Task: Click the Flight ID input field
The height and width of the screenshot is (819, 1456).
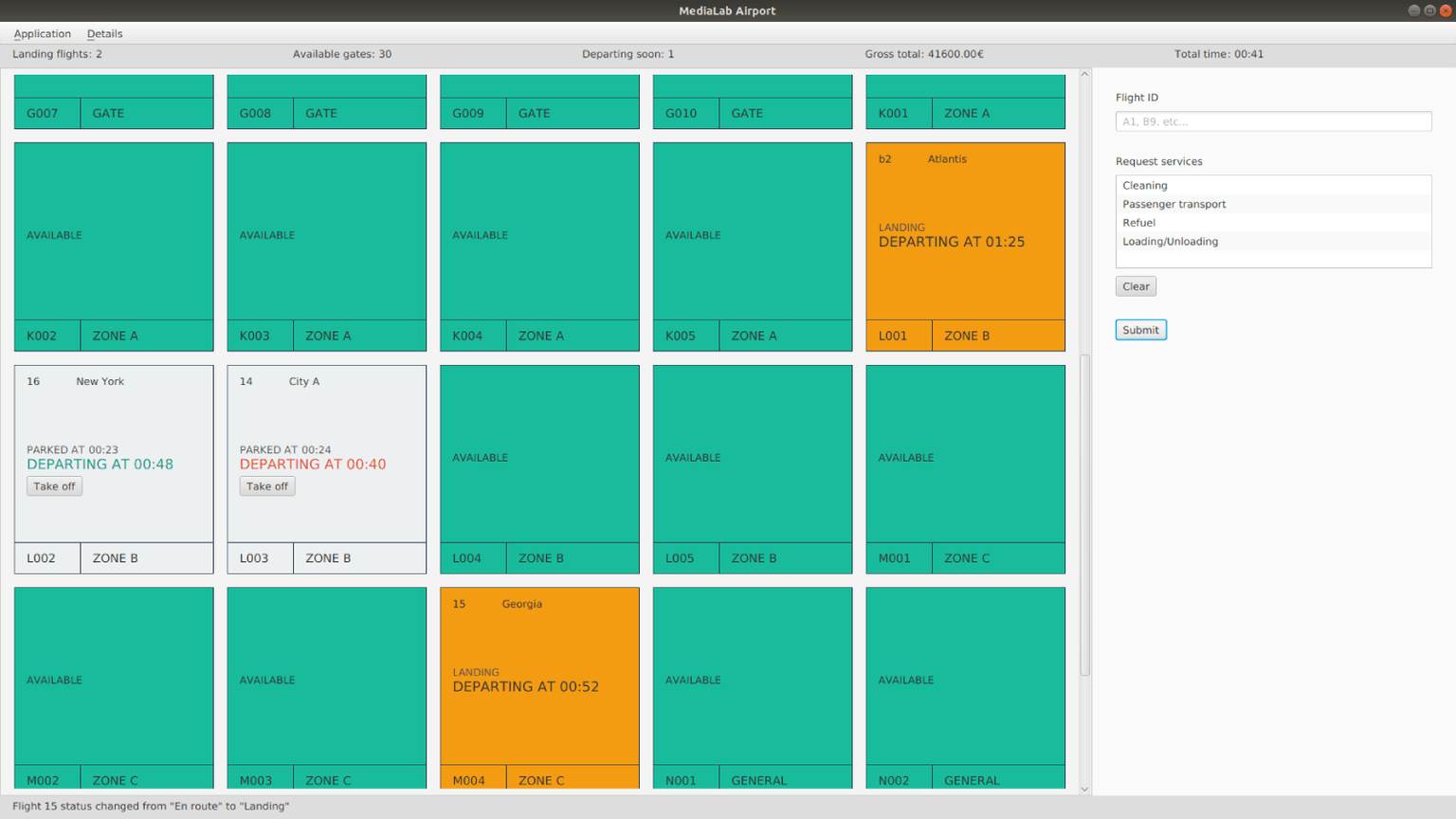Action: [1273, 121]
